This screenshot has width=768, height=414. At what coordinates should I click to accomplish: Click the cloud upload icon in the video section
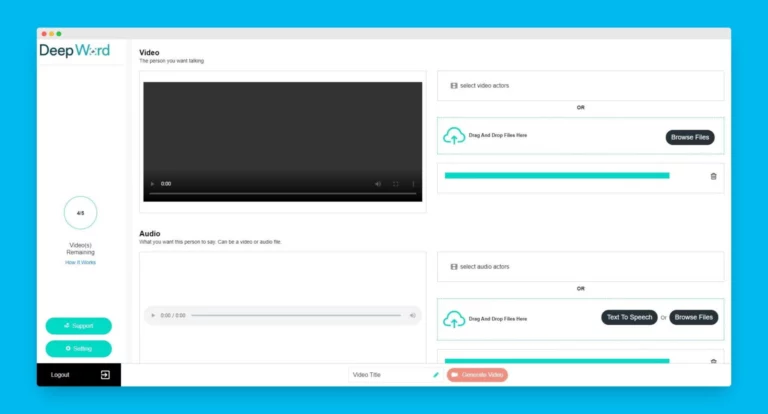pyautogui.click(x=454, y=136)
